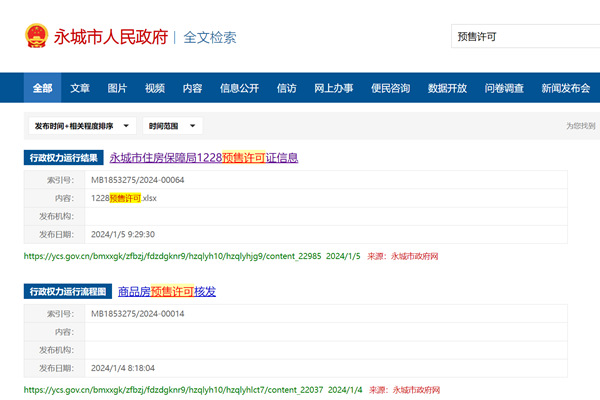
Task: Open the 新闻发布会 tab
Action: click(x=566, y=88)
